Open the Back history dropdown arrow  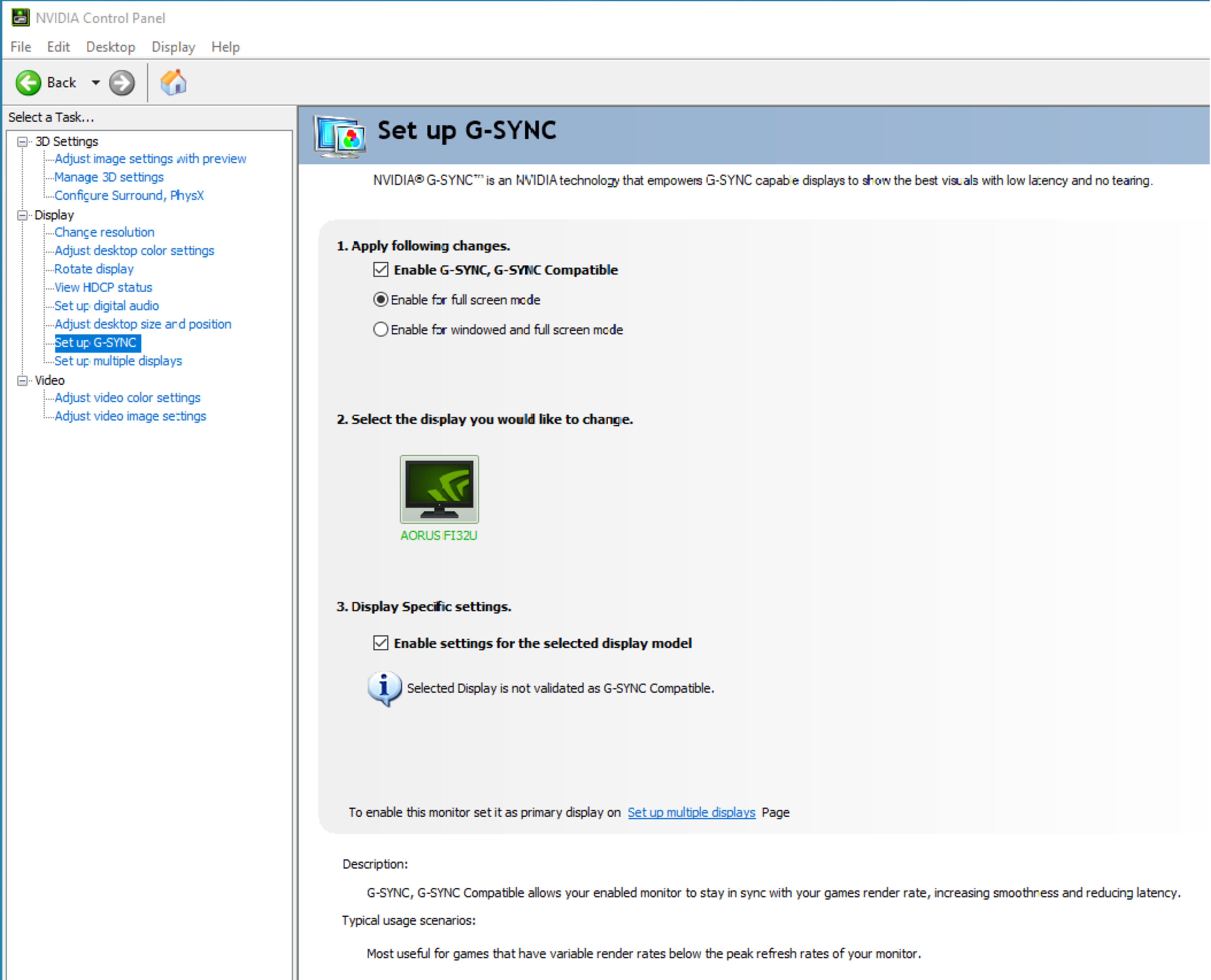tap(96, 83)
